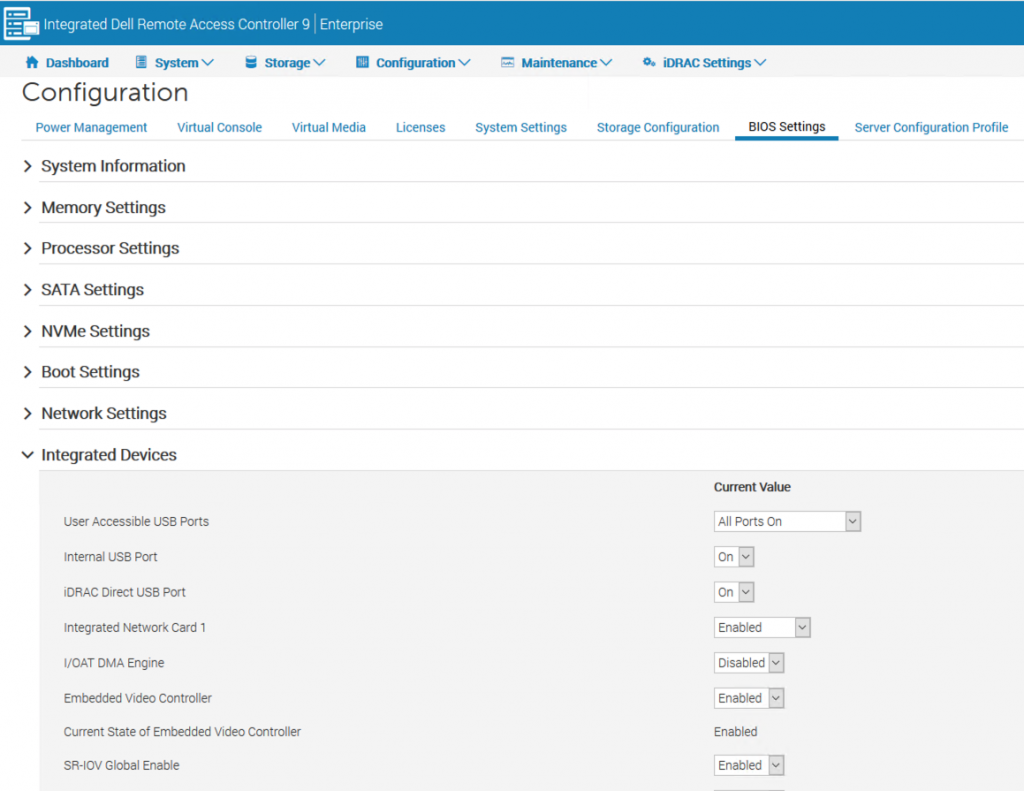Viewport: 1024px width, 791px height.
Task: Click the Enterprise edition label in header
Action: 351,24
